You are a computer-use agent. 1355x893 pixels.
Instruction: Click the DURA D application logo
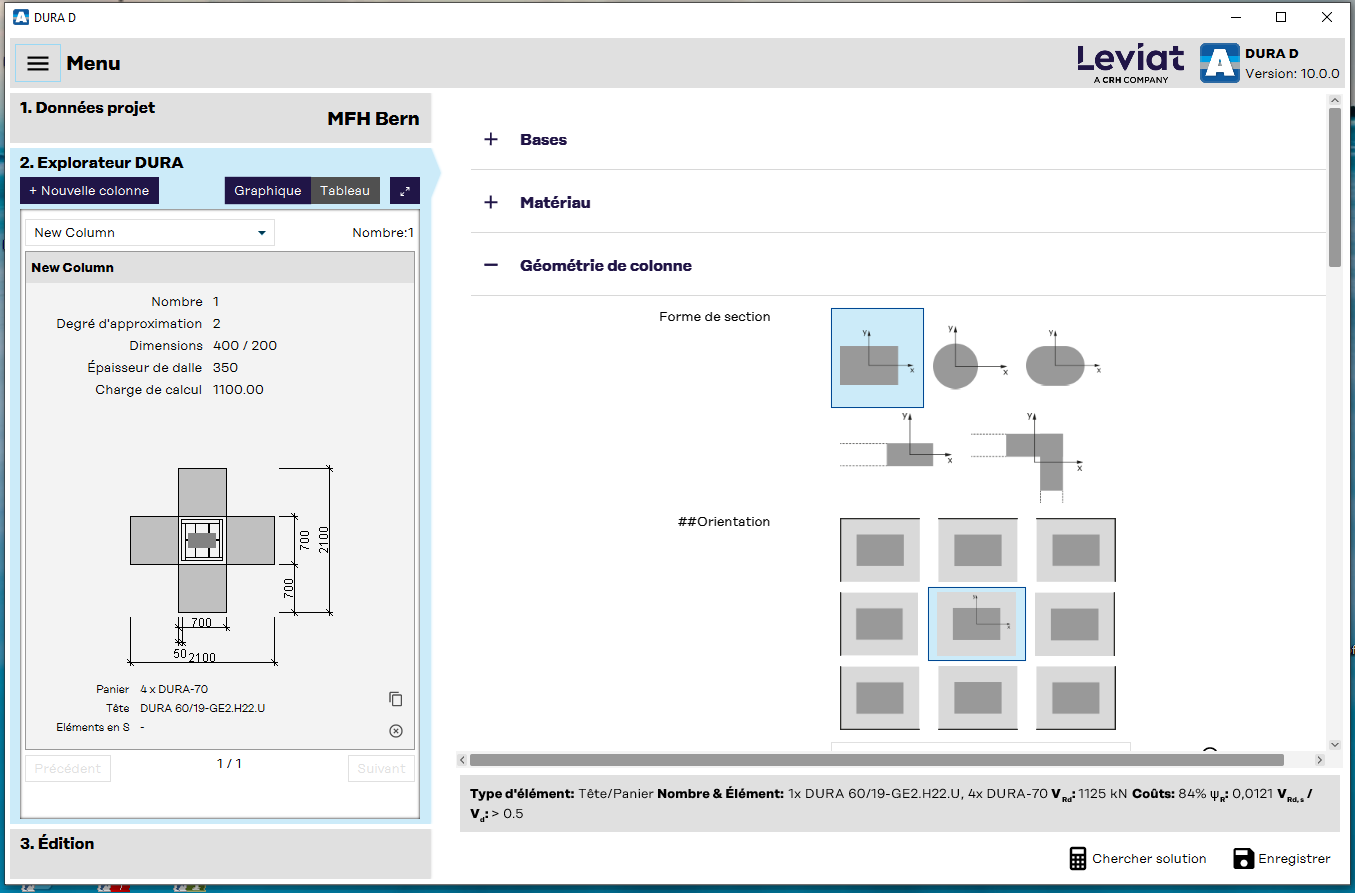point(1219,63)
